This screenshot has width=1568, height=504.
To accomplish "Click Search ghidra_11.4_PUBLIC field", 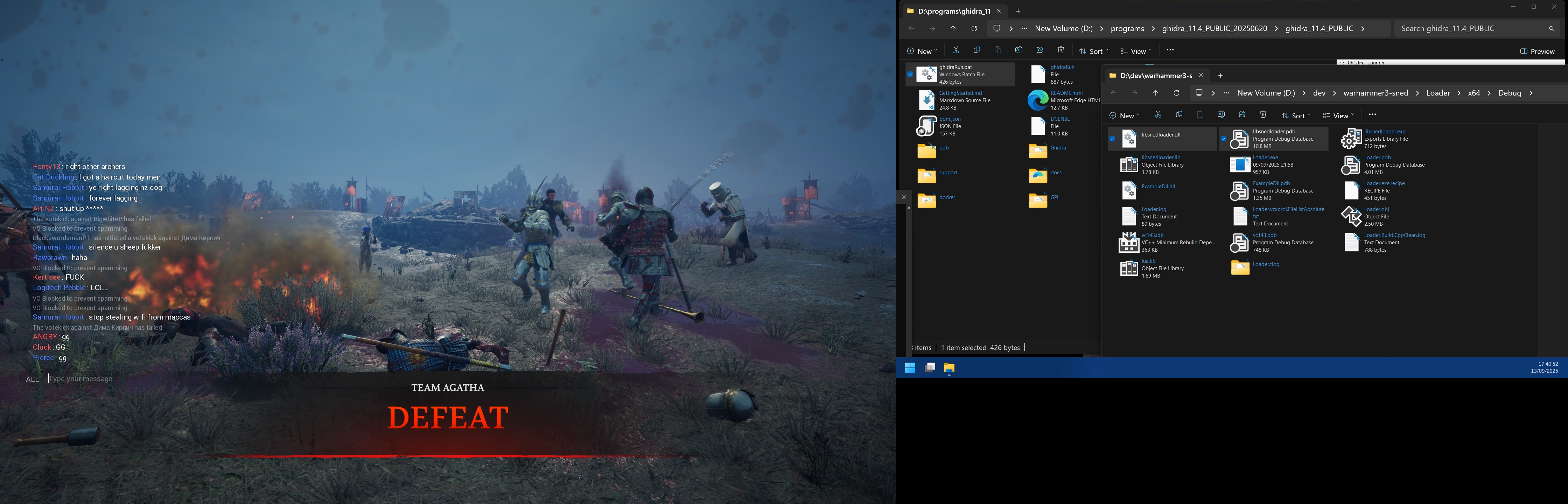I will click(x=1478, y=29).
